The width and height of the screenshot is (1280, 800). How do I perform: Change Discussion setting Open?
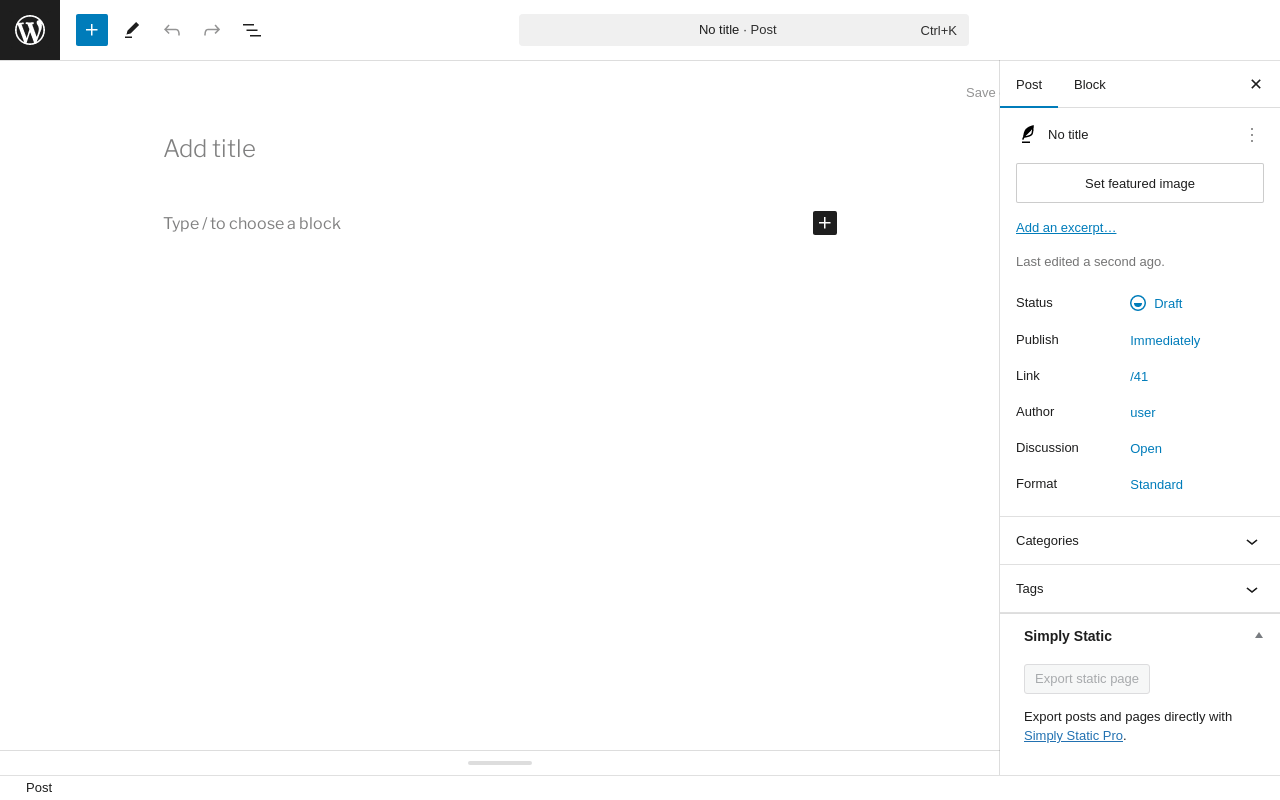(1146, 448)
